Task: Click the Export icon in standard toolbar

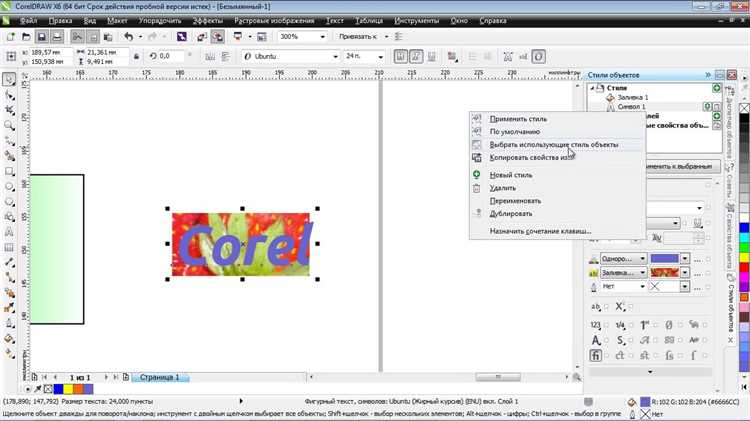Action: click(x=217, y=36)
